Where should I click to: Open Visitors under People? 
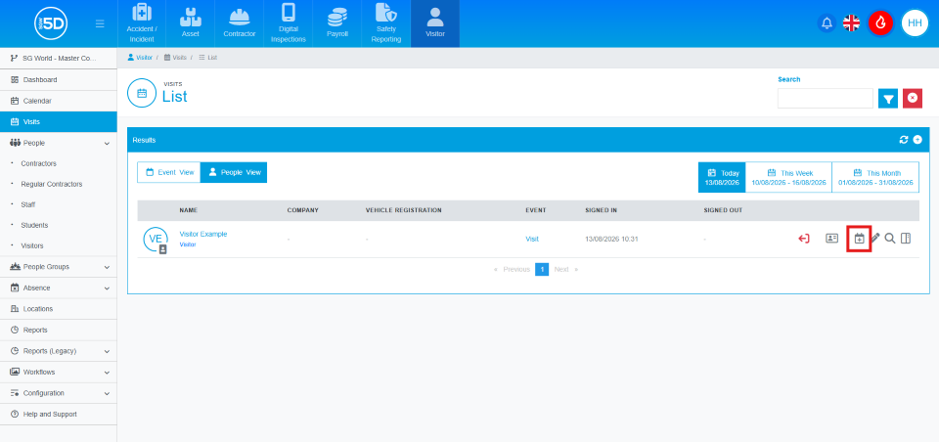(x=32, y=246)
